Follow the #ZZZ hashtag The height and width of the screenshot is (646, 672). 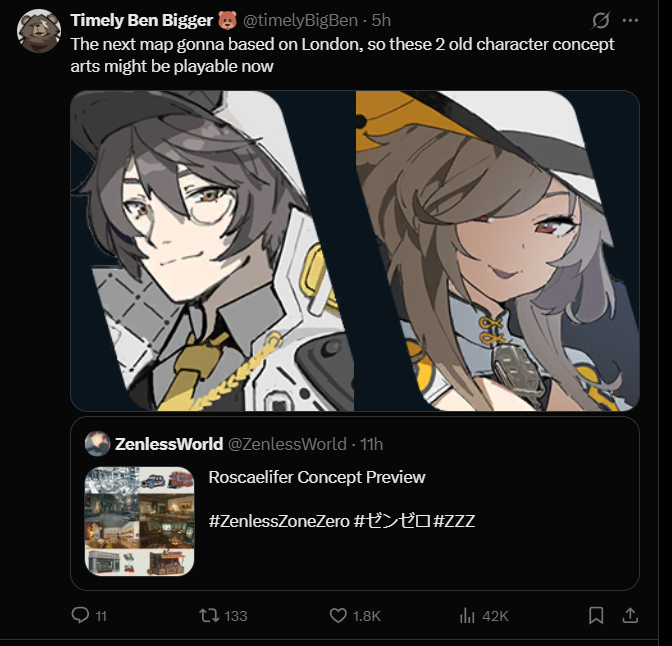(454, 521)
